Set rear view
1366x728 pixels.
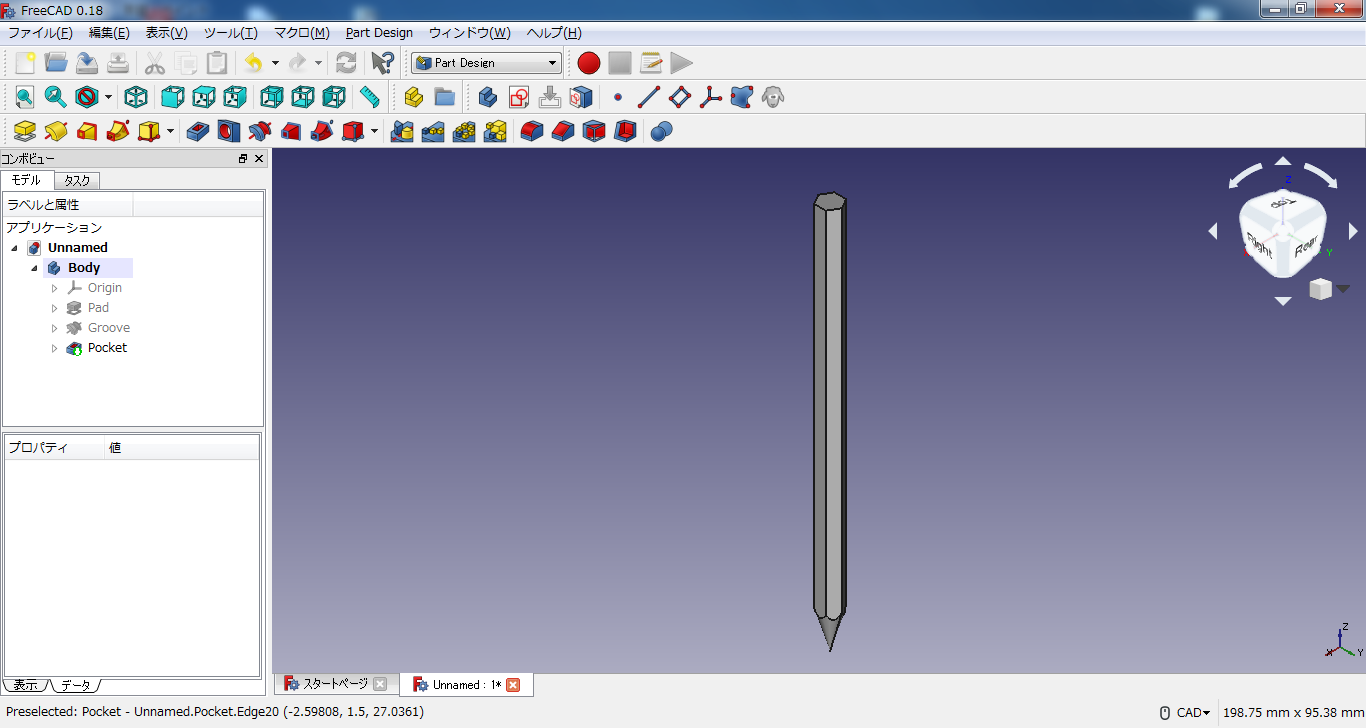(x=272, y=97)
